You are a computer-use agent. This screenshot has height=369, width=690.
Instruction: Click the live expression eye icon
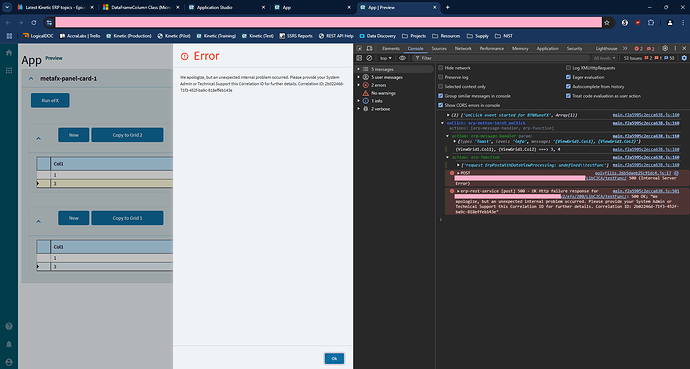click(x=402, y=58)
